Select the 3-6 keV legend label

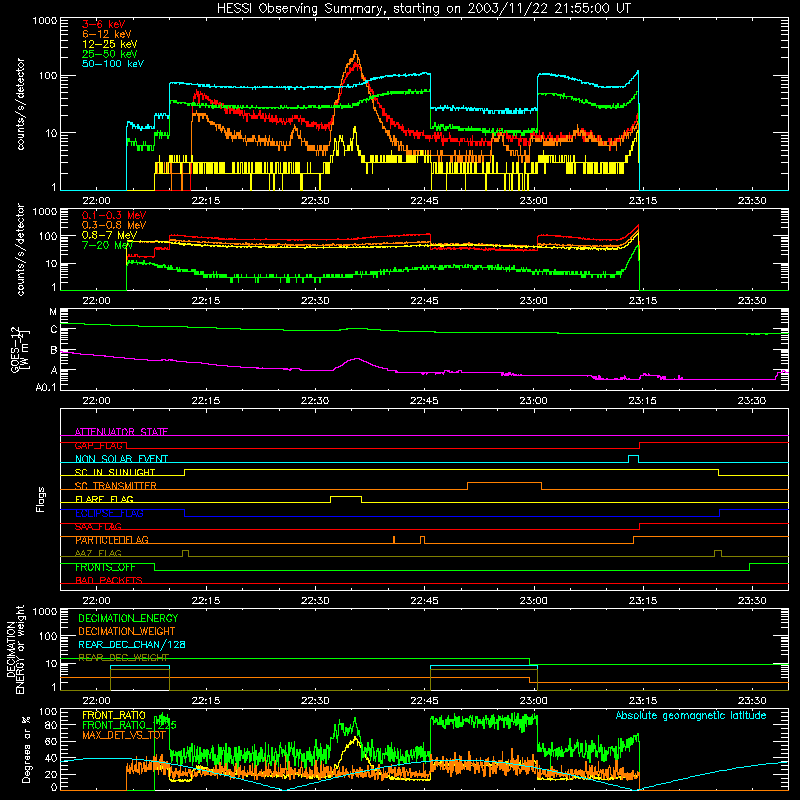coord(104,24)
